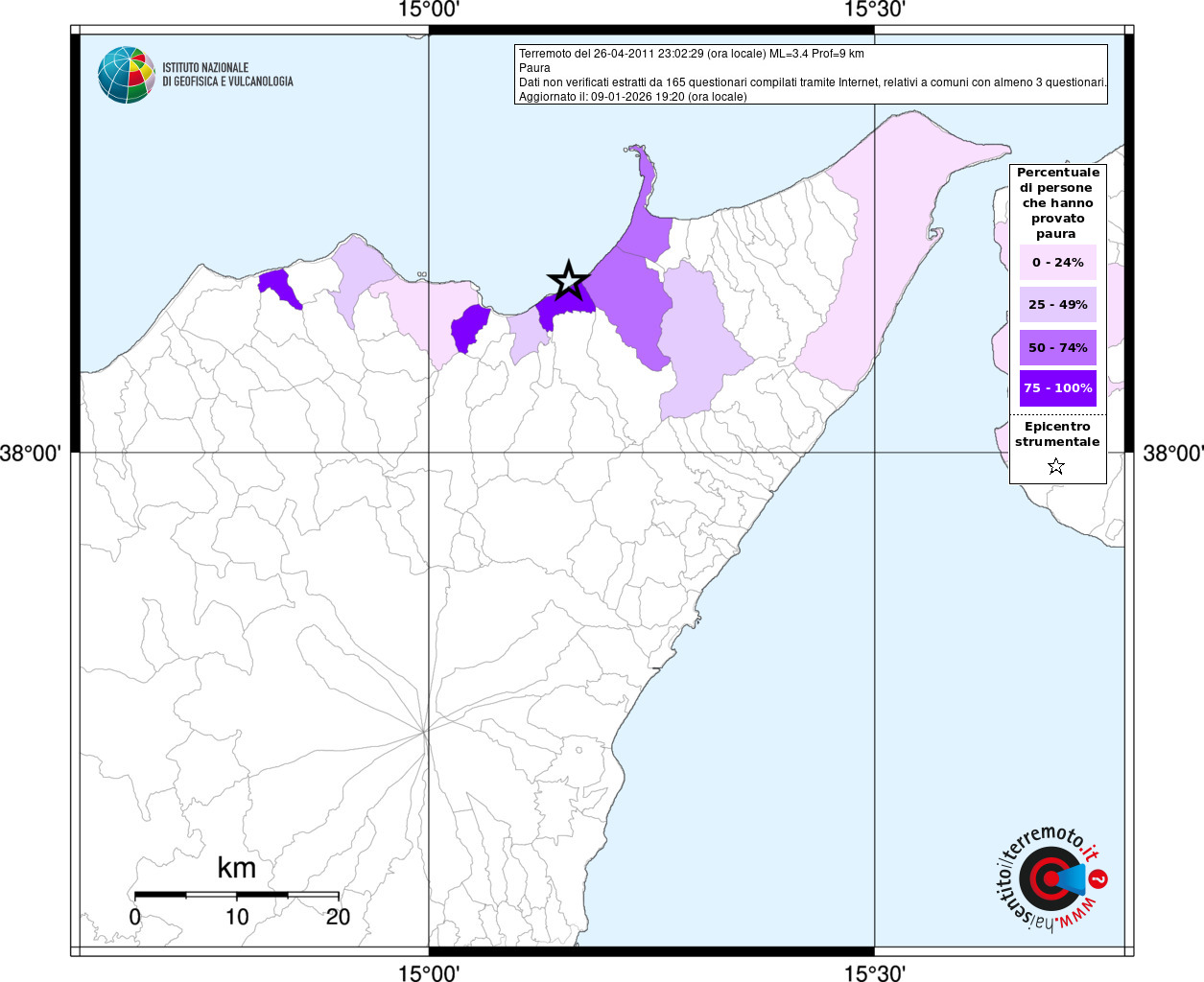The width and height of the screenshot is (1204, 982).
Task: Click the 'Paura' label in the info box
Action: point(534,68)
